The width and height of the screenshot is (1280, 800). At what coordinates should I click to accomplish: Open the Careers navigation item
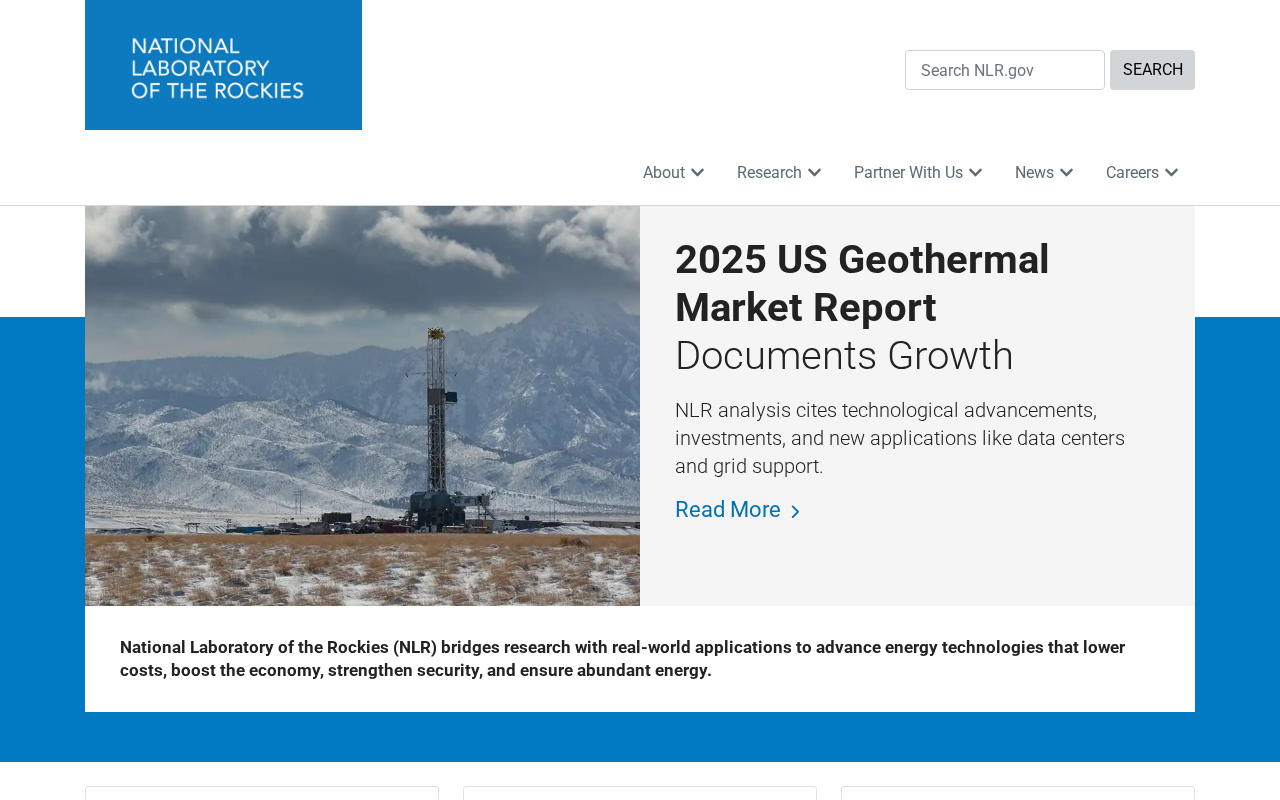1132,173
